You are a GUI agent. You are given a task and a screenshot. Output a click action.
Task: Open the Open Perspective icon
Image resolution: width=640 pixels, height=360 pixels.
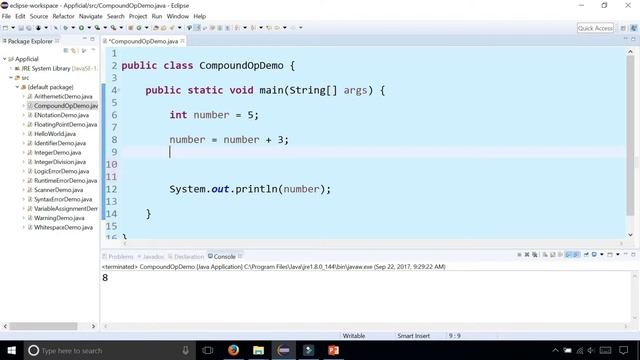coord(623,28)
